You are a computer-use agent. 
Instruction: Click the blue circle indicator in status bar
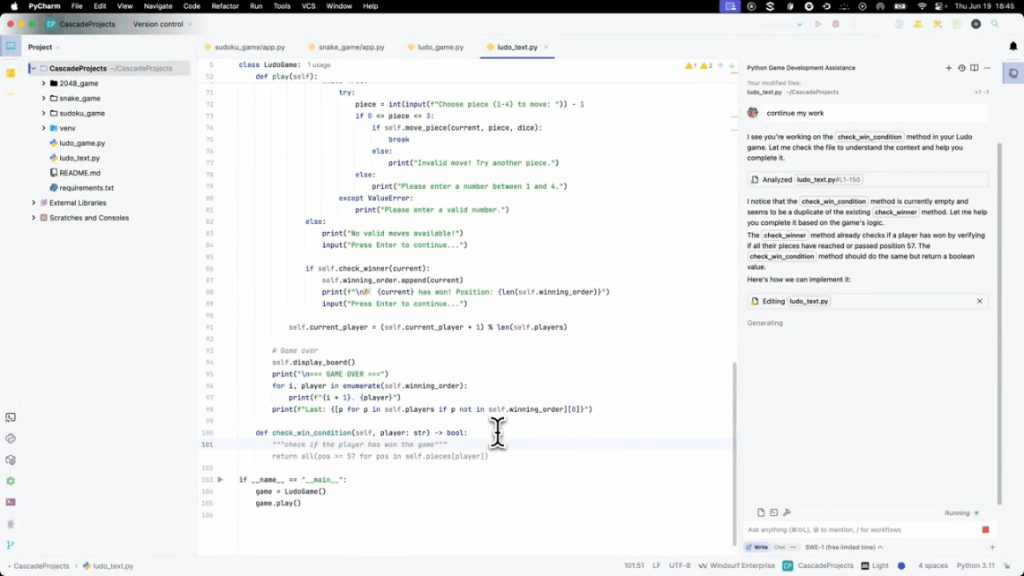pos(901,566)
